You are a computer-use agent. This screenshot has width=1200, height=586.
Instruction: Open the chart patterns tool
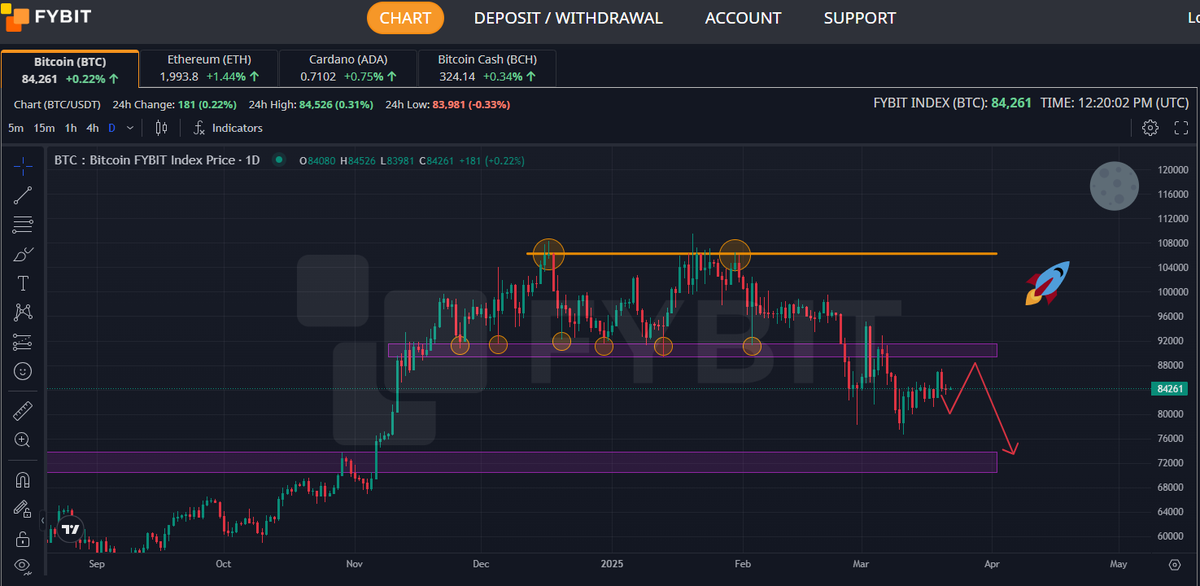(x=23, y=313)
